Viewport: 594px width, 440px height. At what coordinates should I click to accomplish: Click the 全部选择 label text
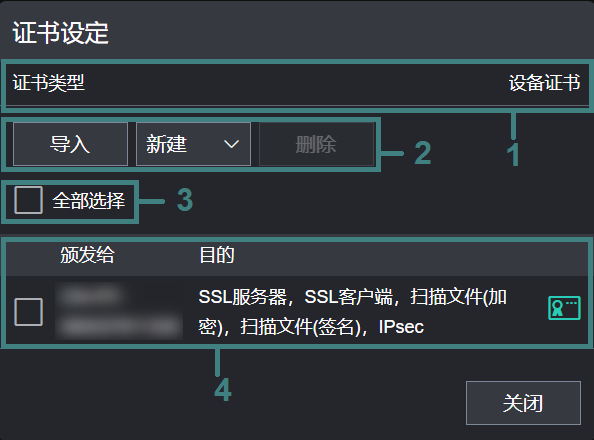(x=89, y=200)
